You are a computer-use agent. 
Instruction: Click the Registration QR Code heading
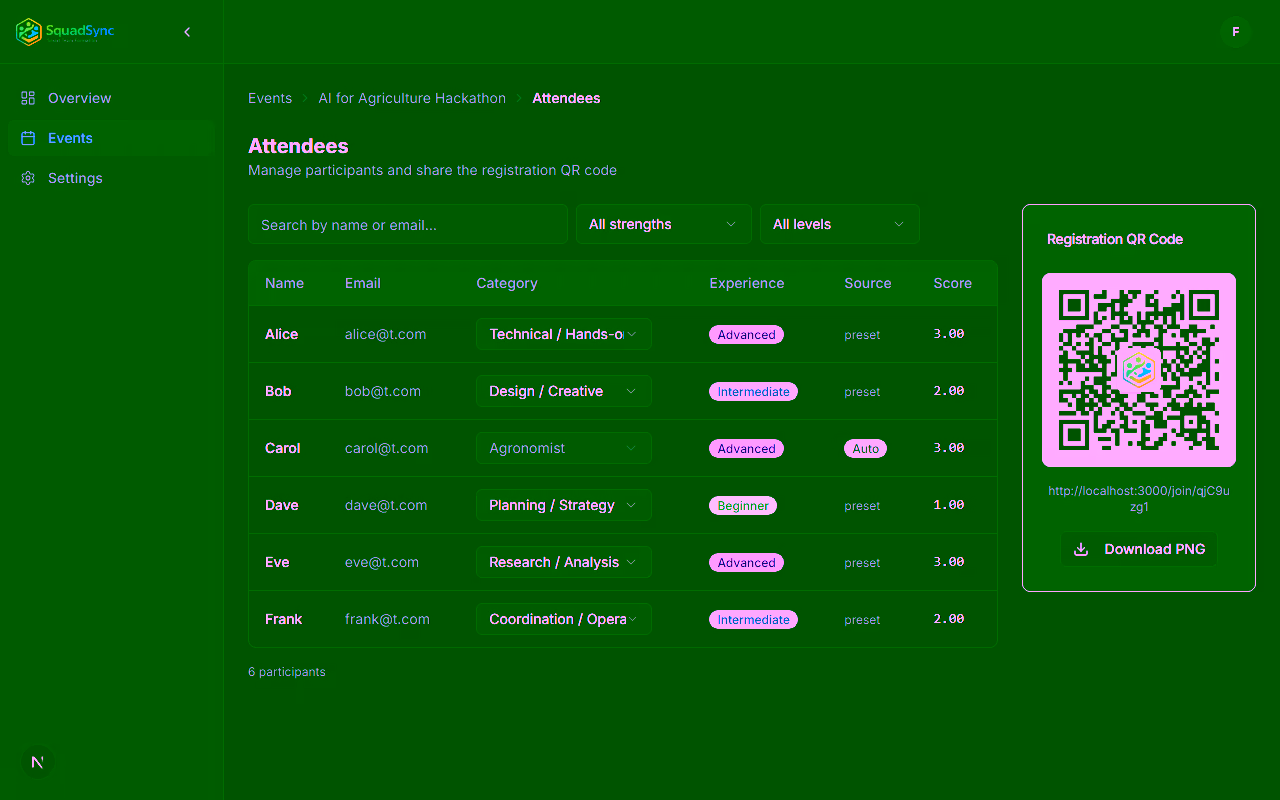1115,239
